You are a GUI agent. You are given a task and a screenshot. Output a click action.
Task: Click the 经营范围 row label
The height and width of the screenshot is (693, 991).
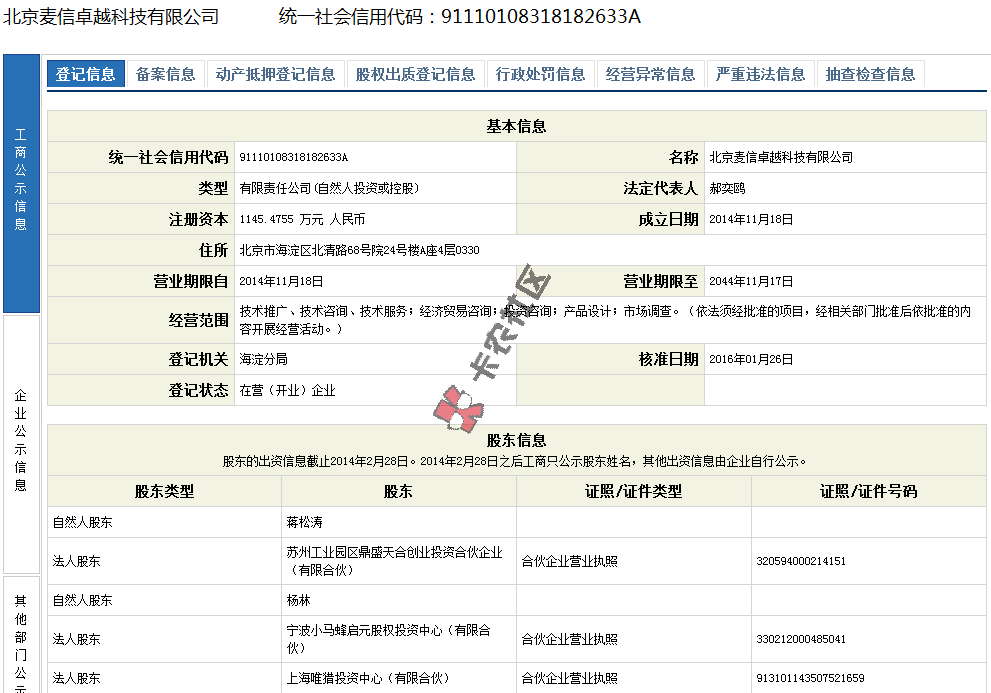(198, 321)
